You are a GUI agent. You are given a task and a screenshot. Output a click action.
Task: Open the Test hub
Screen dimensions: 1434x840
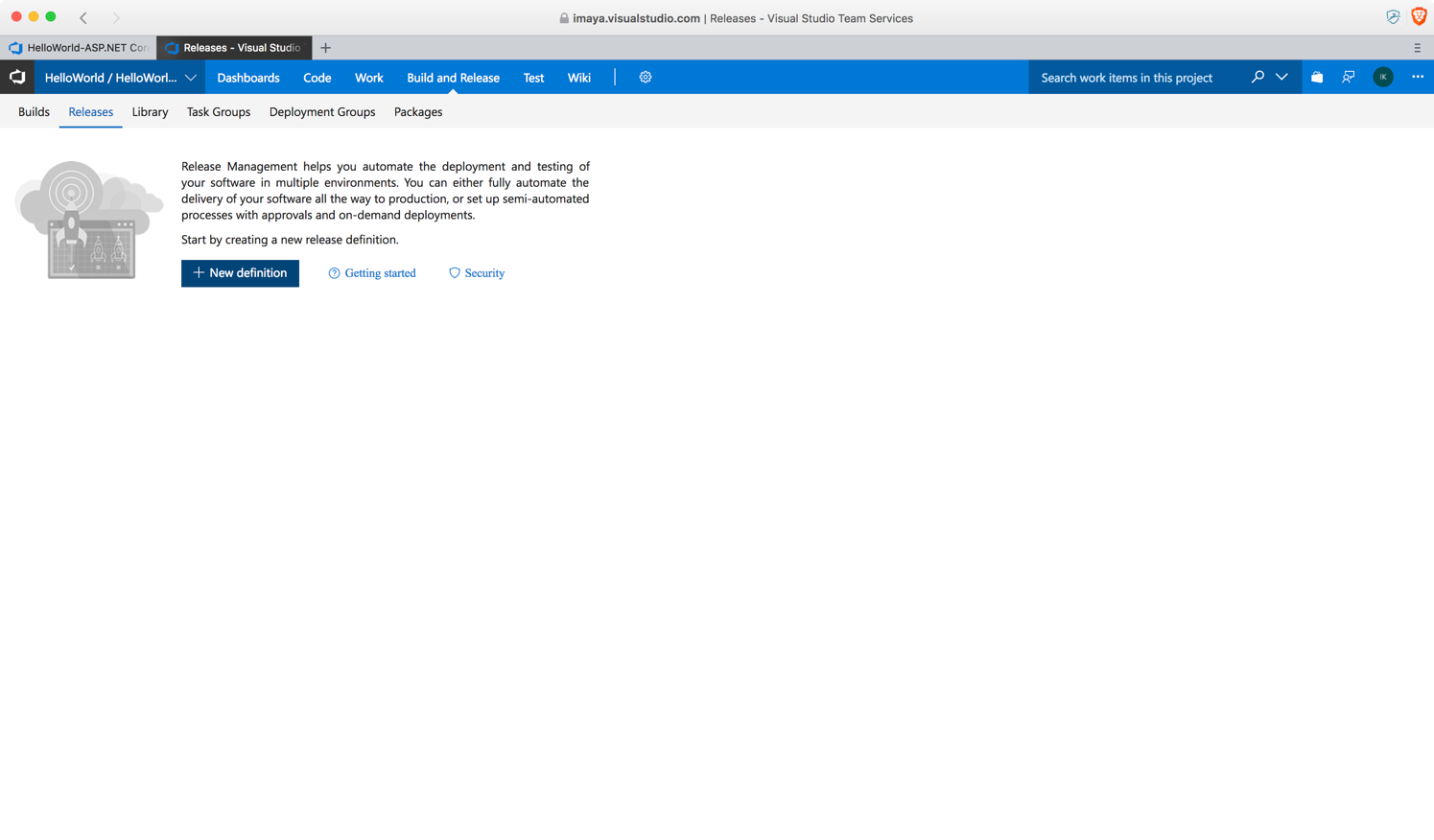[x=533, y=78]
